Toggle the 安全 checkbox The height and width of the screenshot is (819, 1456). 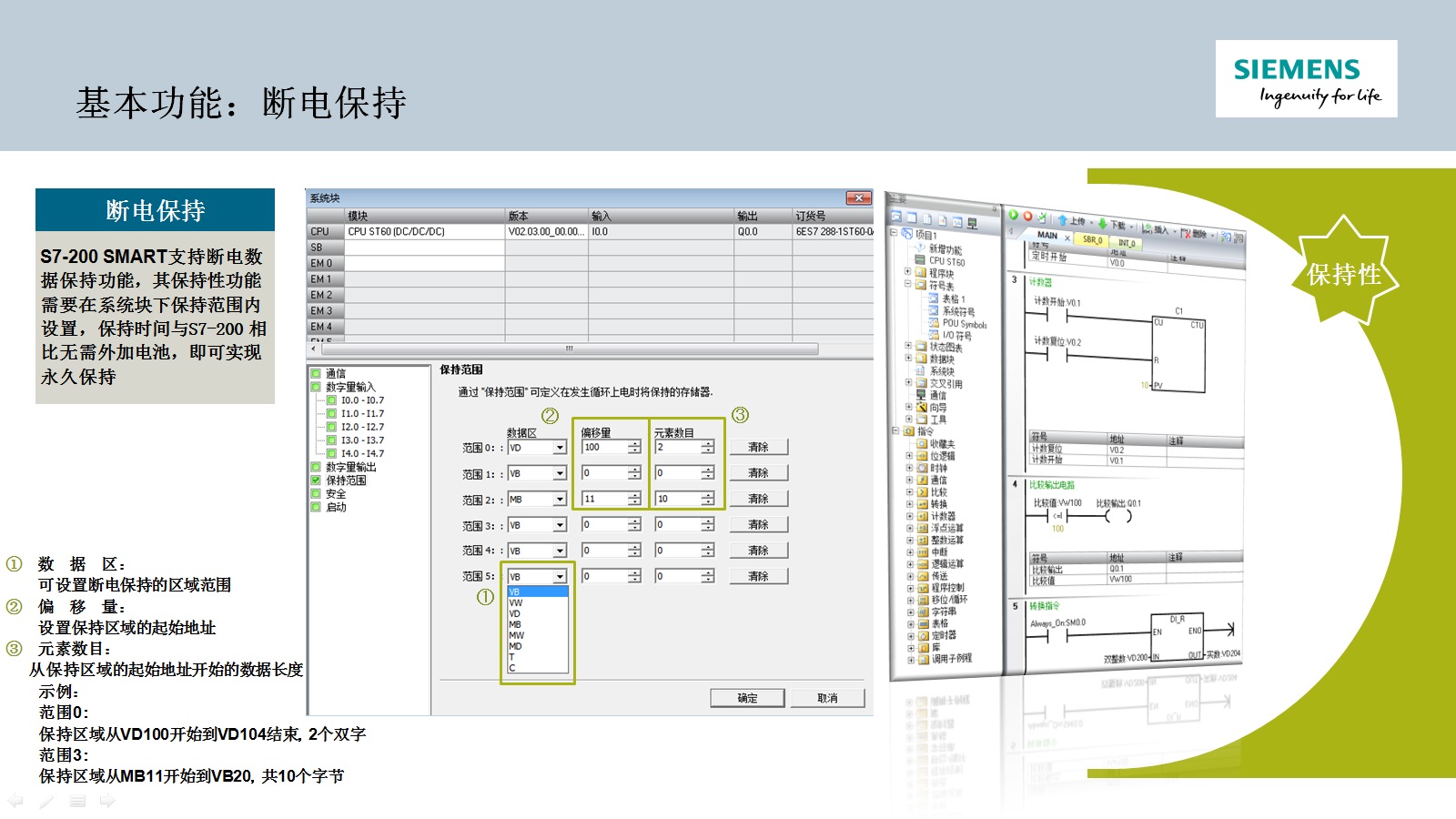(316, 493)
